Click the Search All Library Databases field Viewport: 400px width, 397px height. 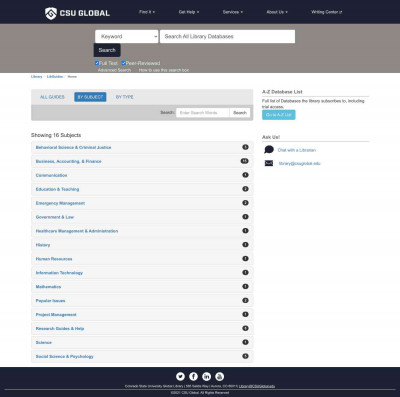pyautogui.click(x=227, y=36)
